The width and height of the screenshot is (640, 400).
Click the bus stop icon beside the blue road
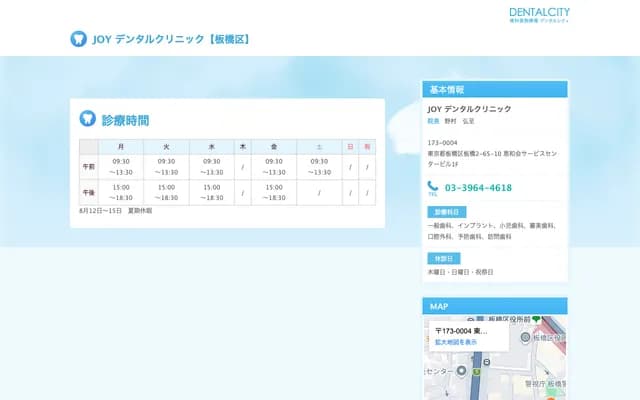pyautogui.click(x=487, y=362)
